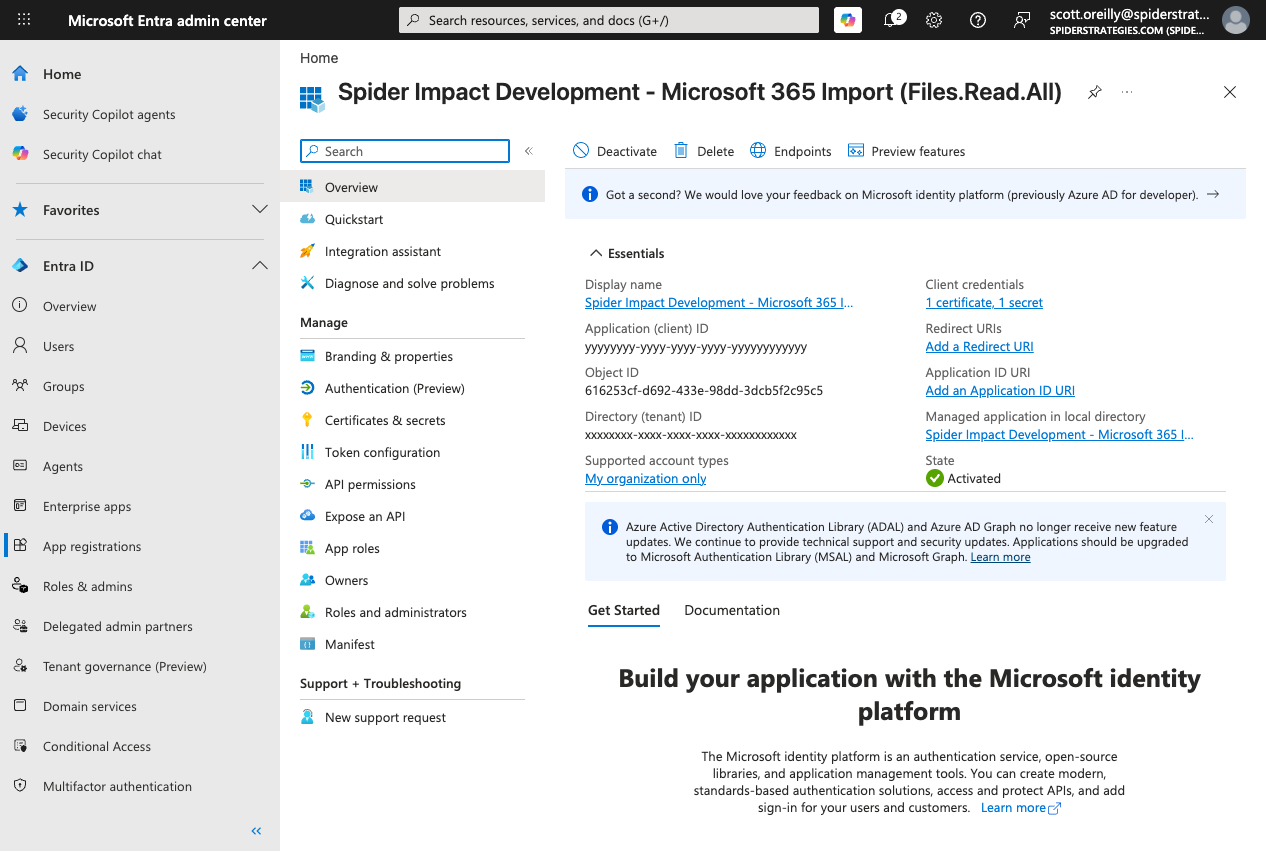Collapse the Essentials section

627,253
